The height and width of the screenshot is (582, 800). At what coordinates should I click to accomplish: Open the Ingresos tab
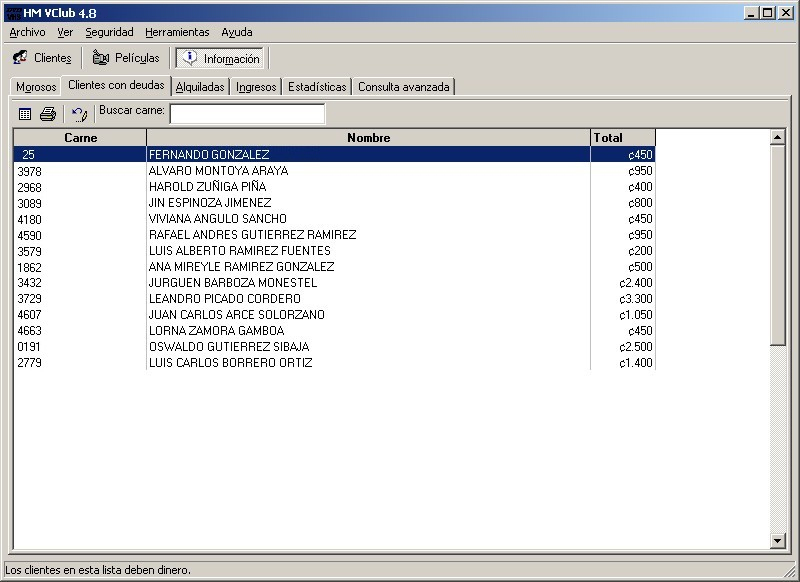click(x=256, y=87)
